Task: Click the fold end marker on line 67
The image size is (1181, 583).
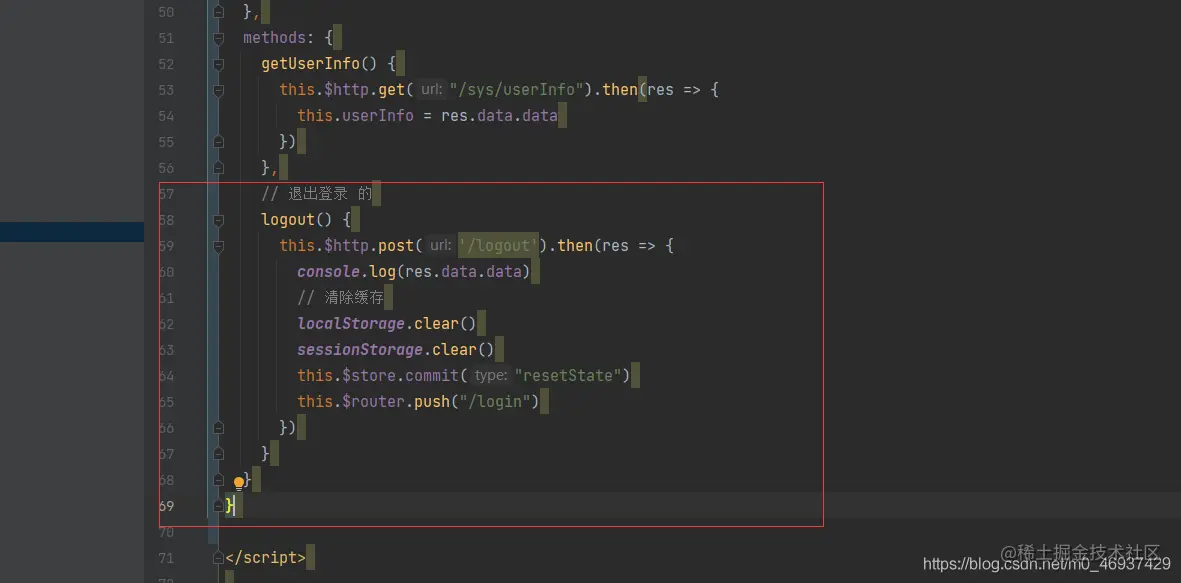Action: click(218, 453)
